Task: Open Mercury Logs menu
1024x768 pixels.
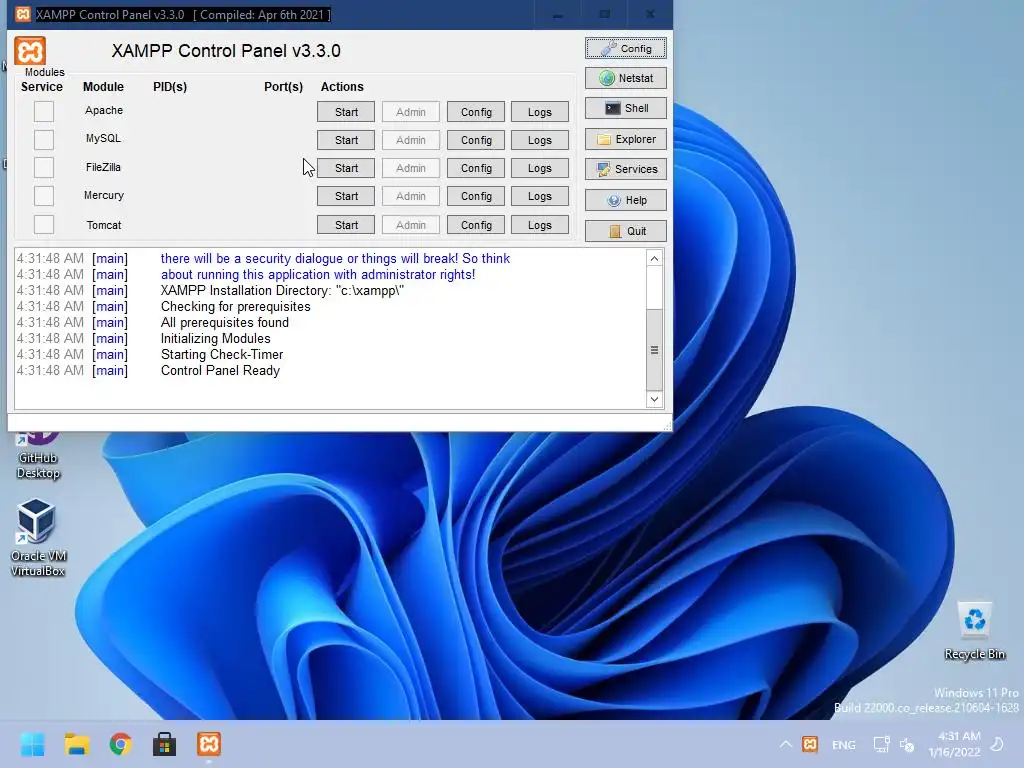Action: [x=539, y=196]
